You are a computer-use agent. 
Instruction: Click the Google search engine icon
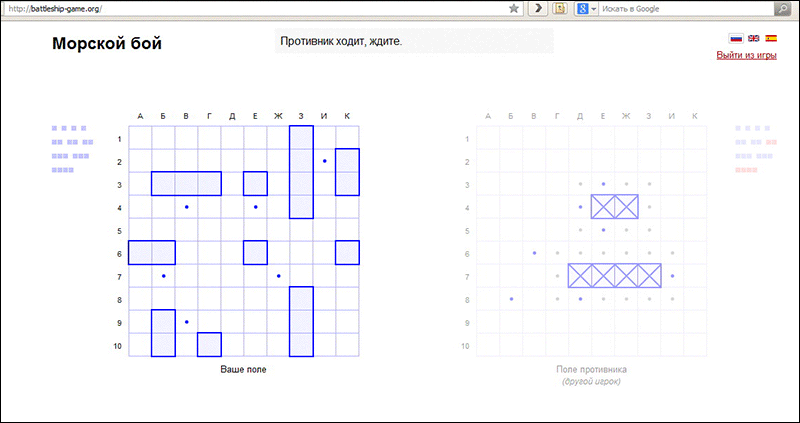(x=583, y=9)
